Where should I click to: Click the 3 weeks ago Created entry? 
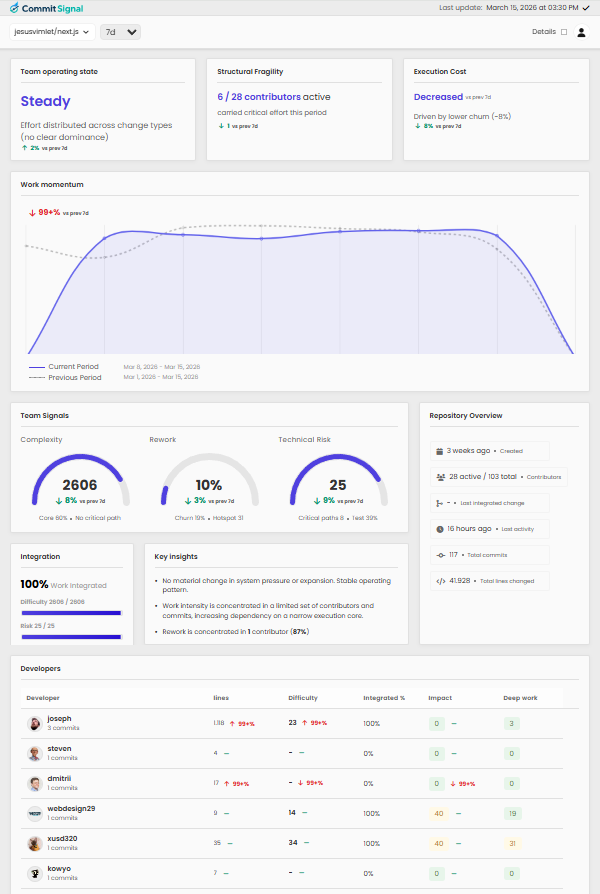pyautogui.click(x=490, y=451)
